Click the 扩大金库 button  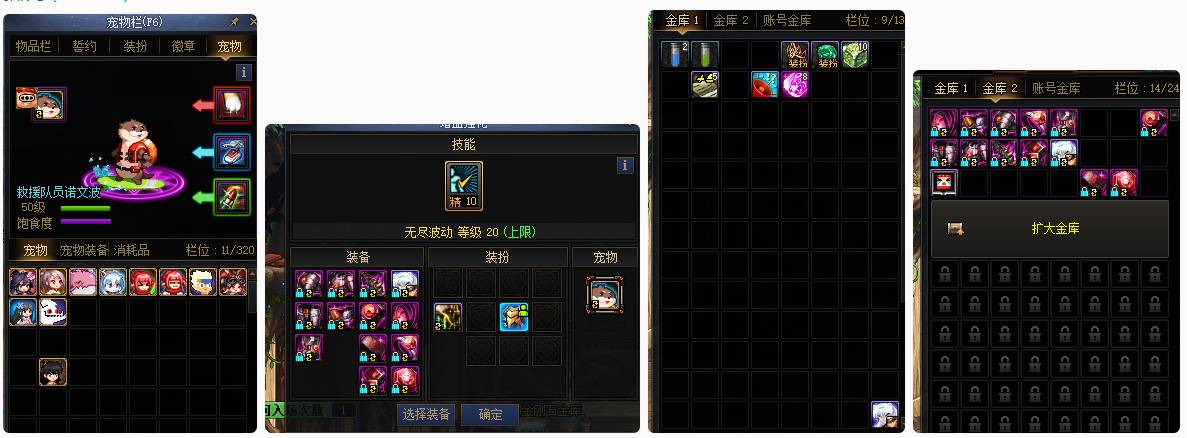1049,229
